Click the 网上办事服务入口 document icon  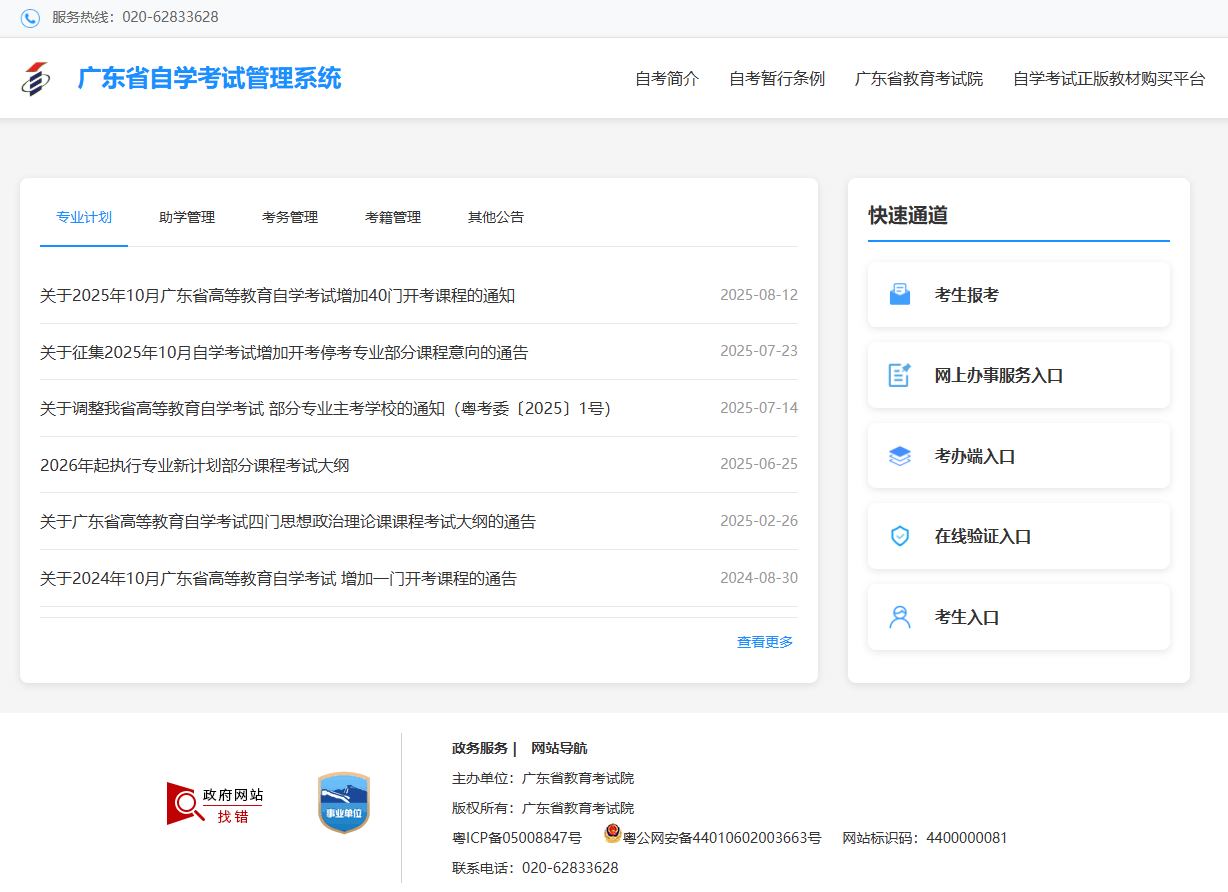900,375
